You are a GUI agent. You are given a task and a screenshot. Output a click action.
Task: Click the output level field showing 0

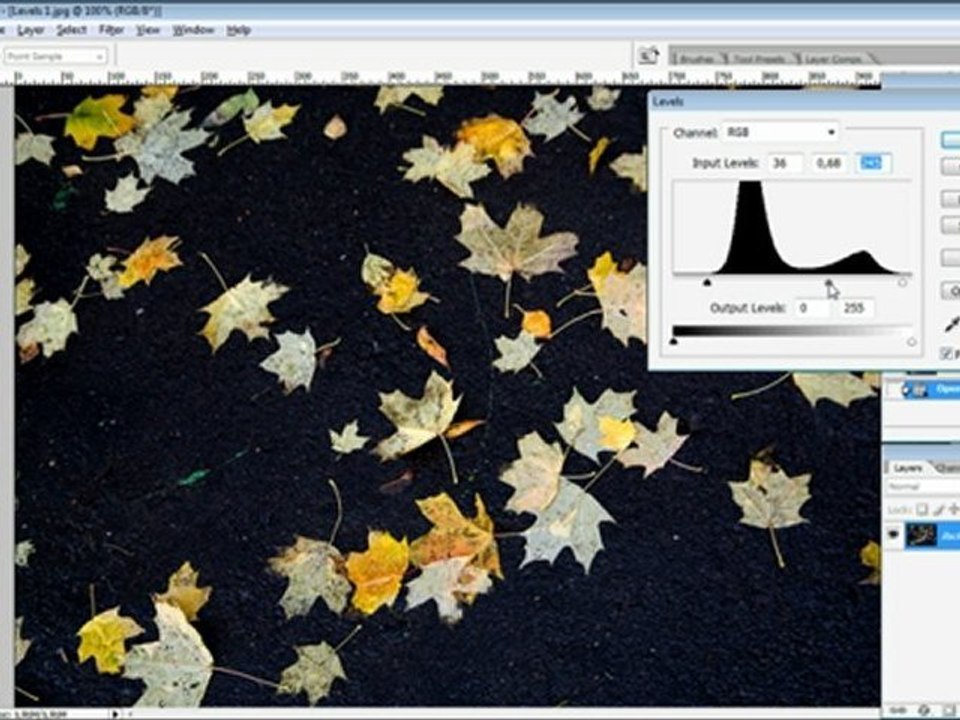coord(812,308)
